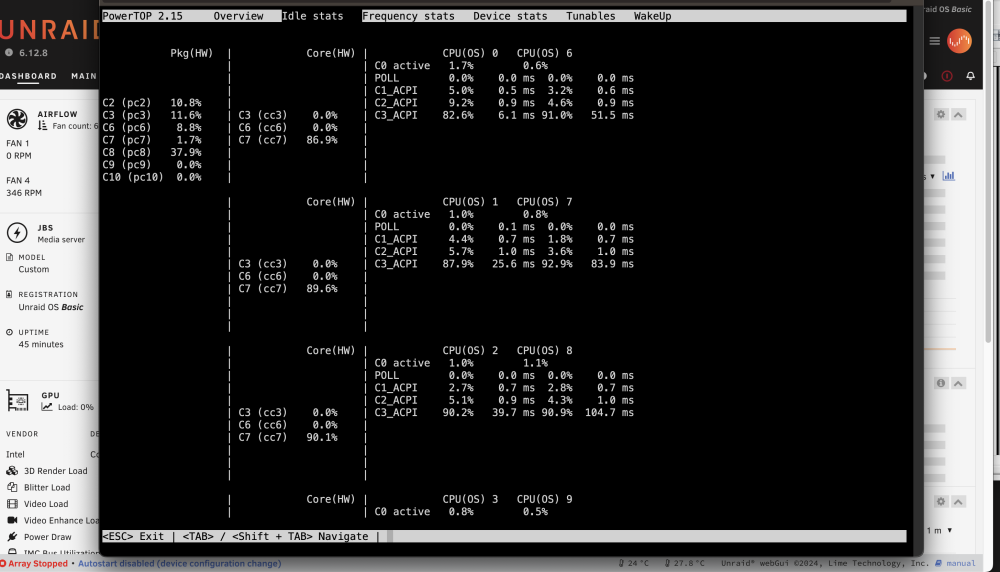Click the JBS lightning bolt server icon
This screenshot has width=1000, height=572.
click(x=17, y=233)
